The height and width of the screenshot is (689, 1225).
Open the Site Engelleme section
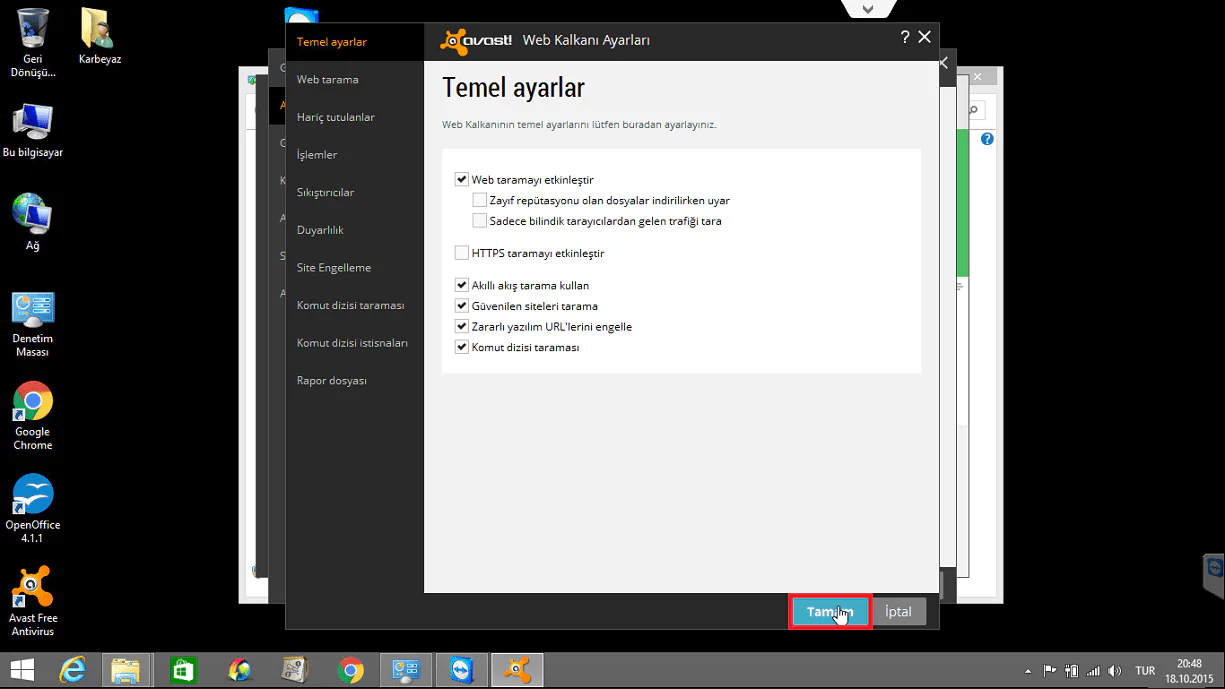[x=334, y=268]
